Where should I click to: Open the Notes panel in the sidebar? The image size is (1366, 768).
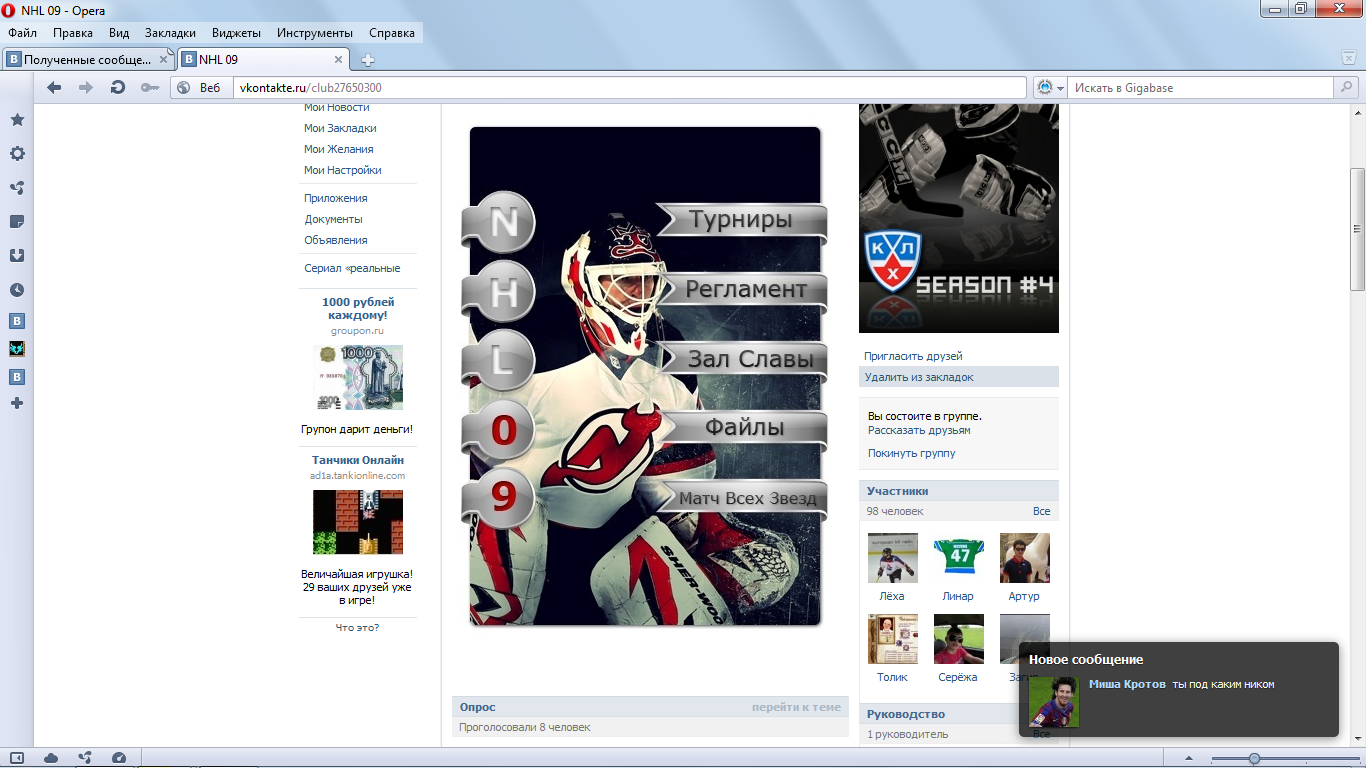click(x=17, y=222)
